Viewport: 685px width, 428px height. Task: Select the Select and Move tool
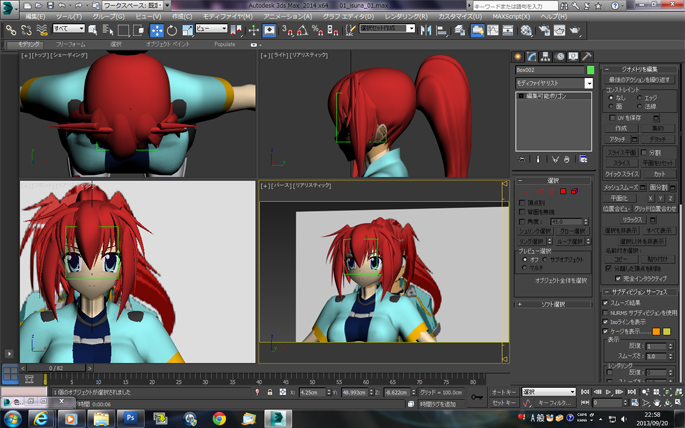pos(157,30)
